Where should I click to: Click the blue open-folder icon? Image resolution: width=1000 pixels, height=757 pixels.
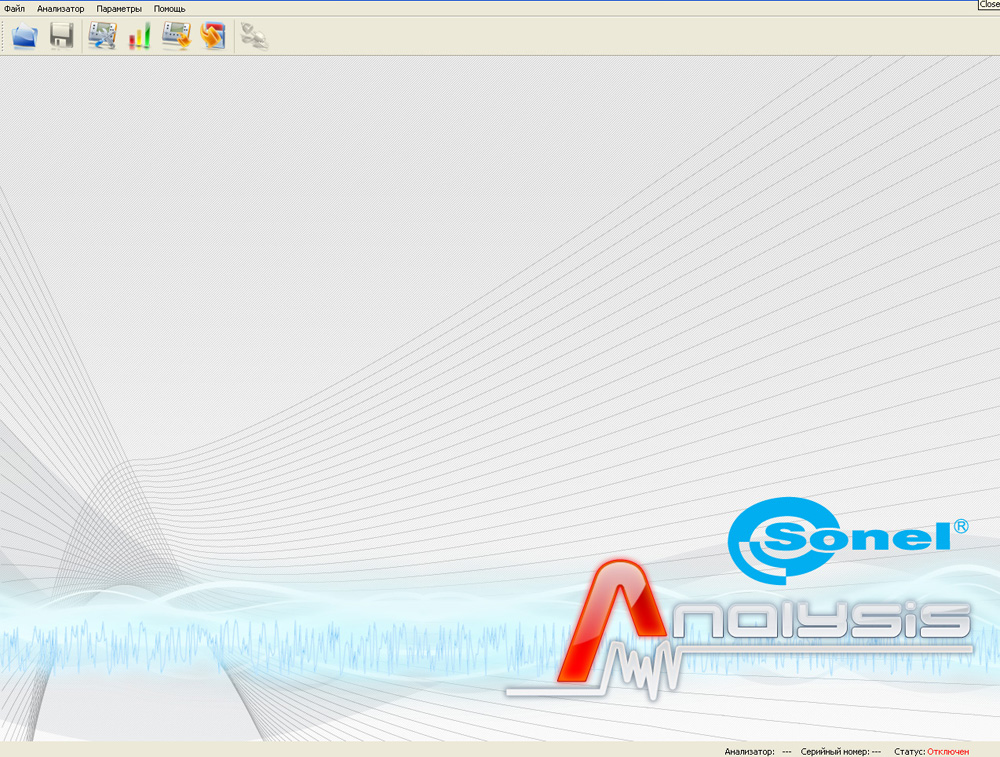25,36
